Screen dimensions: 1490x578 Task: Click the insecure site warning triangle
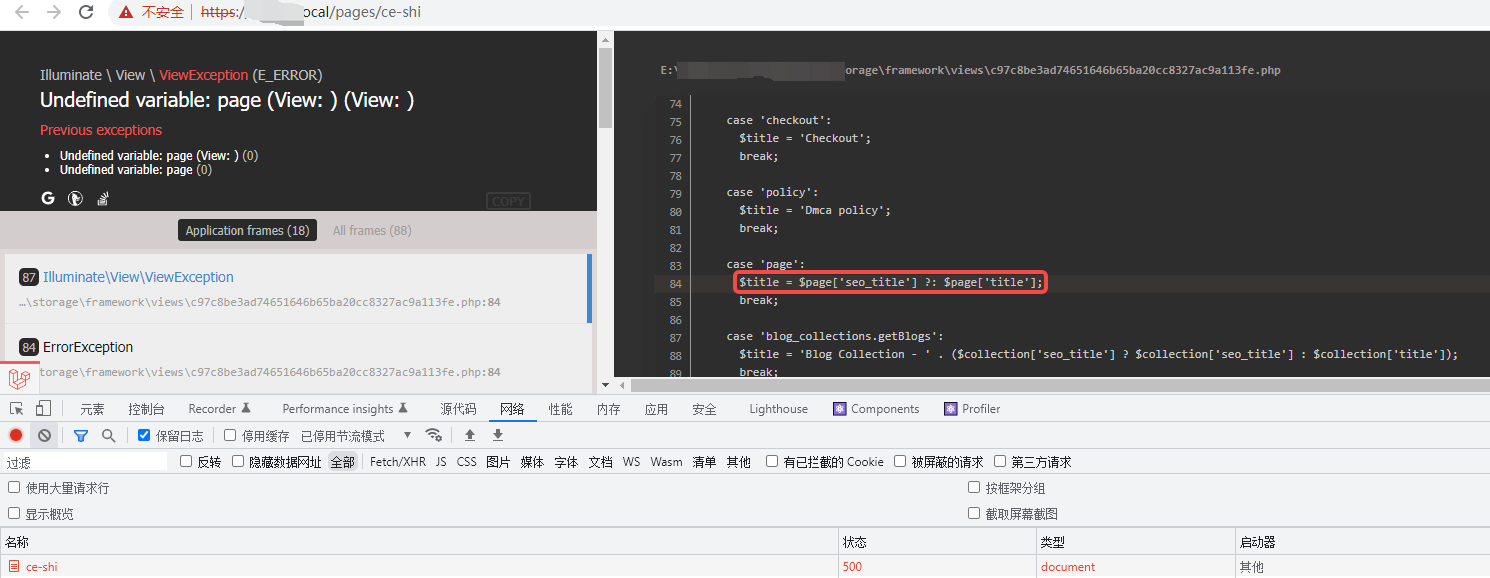click(125, 12)
